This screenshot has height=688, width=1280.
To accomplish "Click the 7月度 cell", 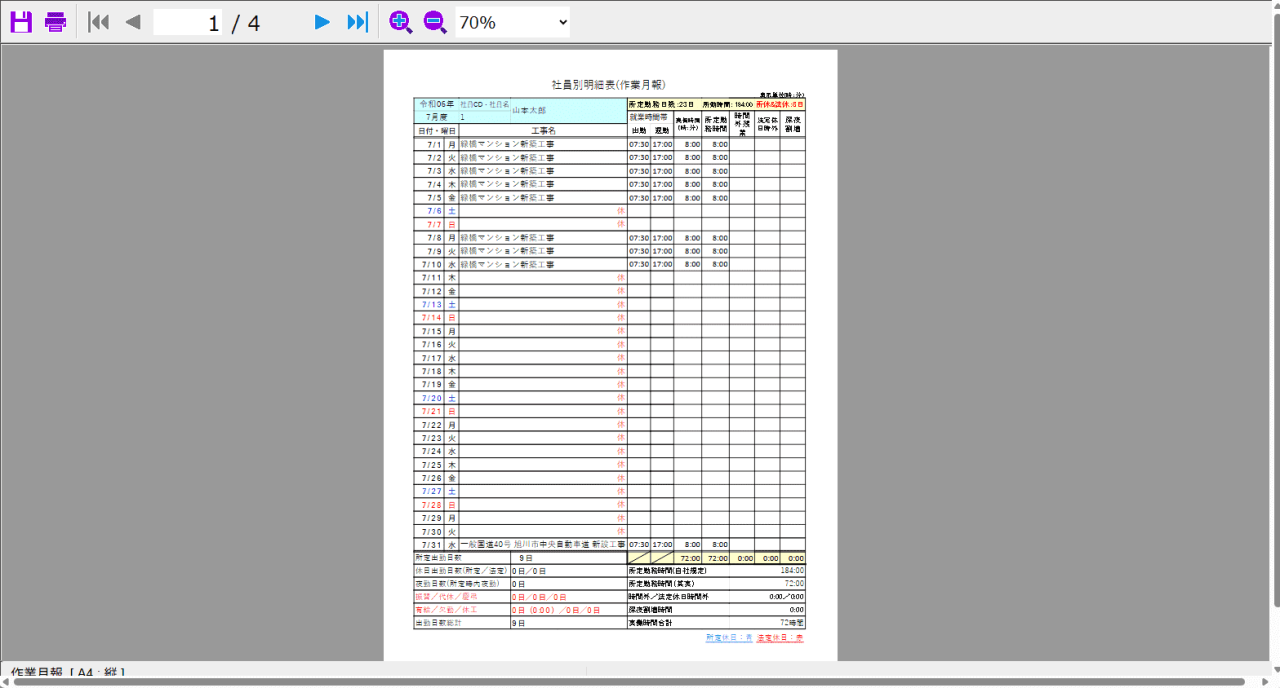I will coord(436,117).
